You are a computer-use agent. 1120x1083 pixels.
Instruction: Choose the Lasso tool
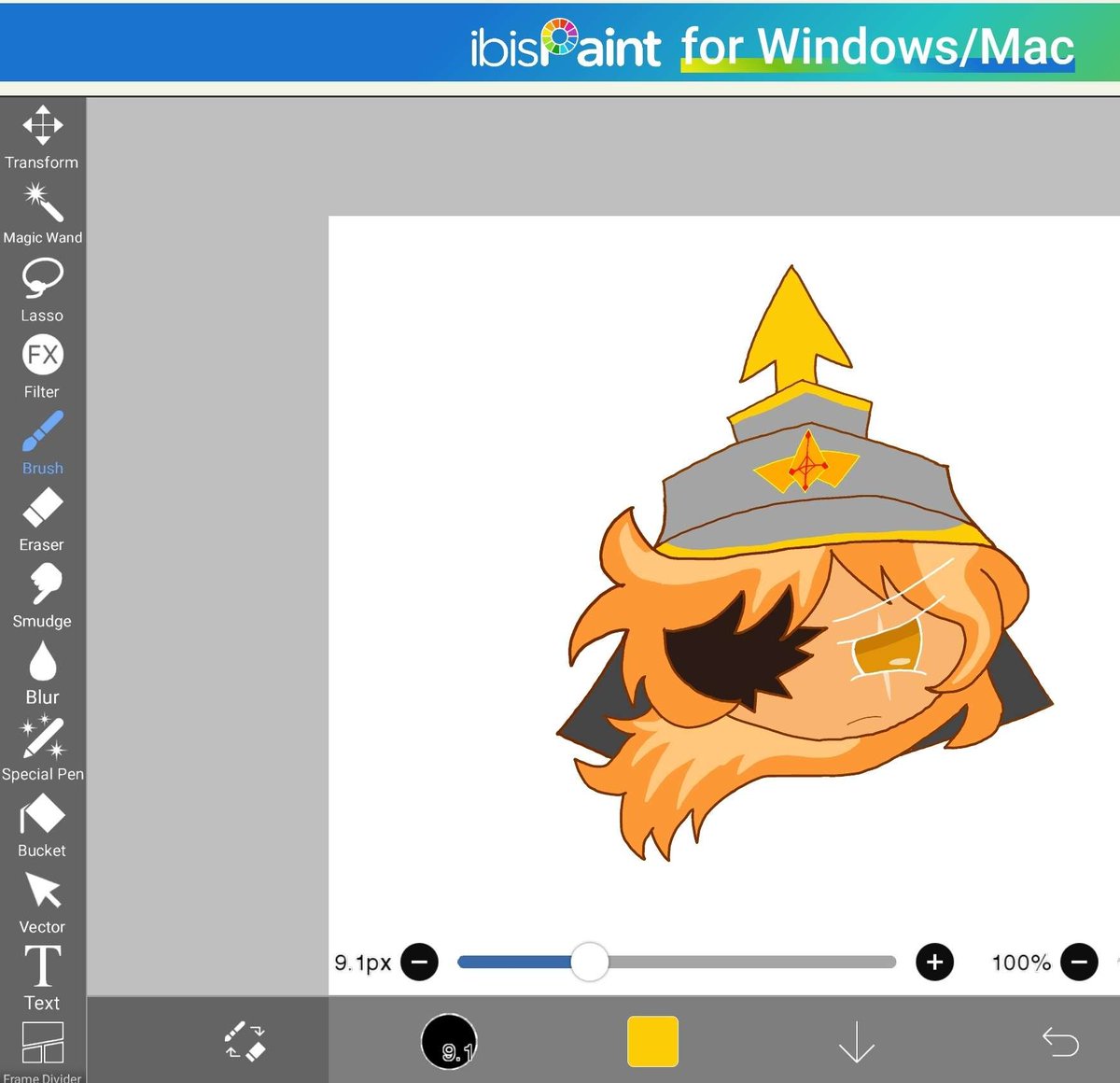tap(42, 289)
